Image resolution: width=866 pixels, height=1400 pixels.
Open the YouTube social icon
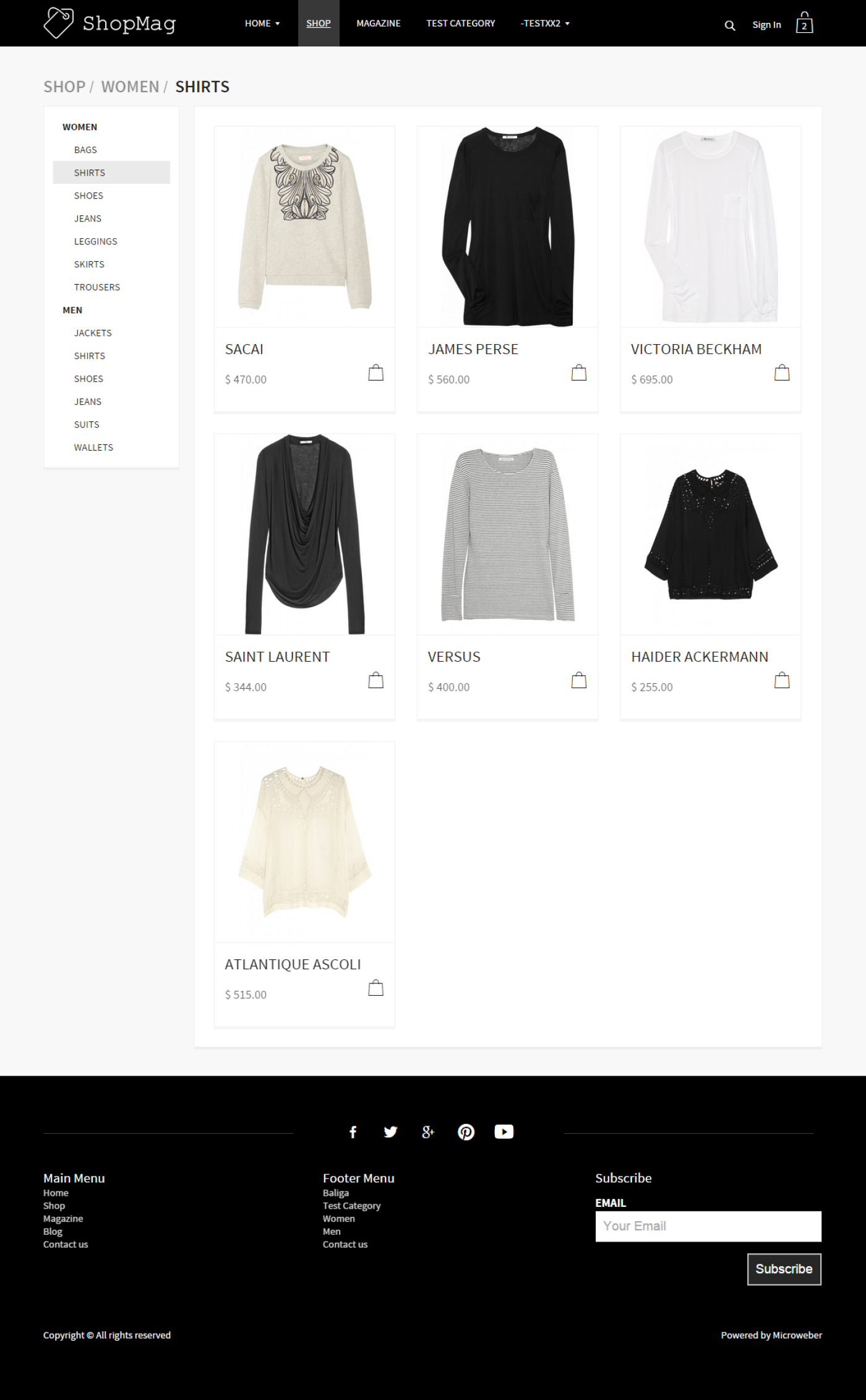[x=504, y=1131]
